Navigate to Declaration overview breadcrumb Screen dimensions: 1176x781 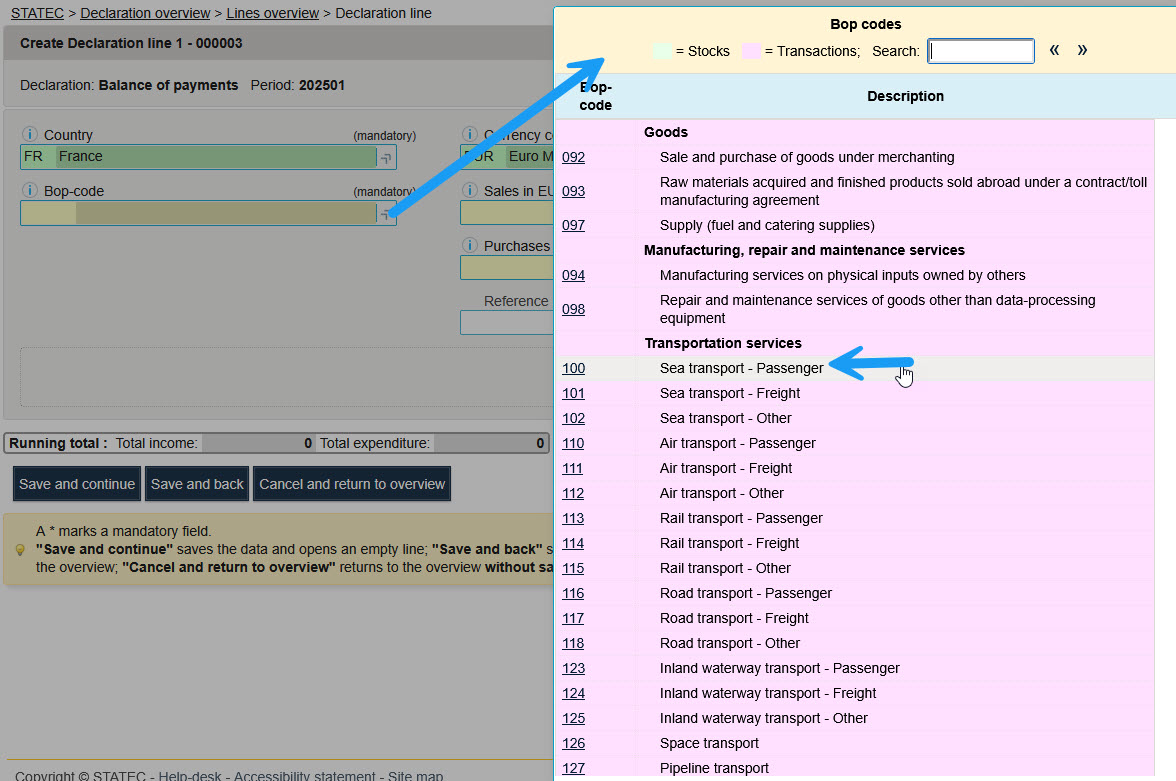click(x=145, y=13)
